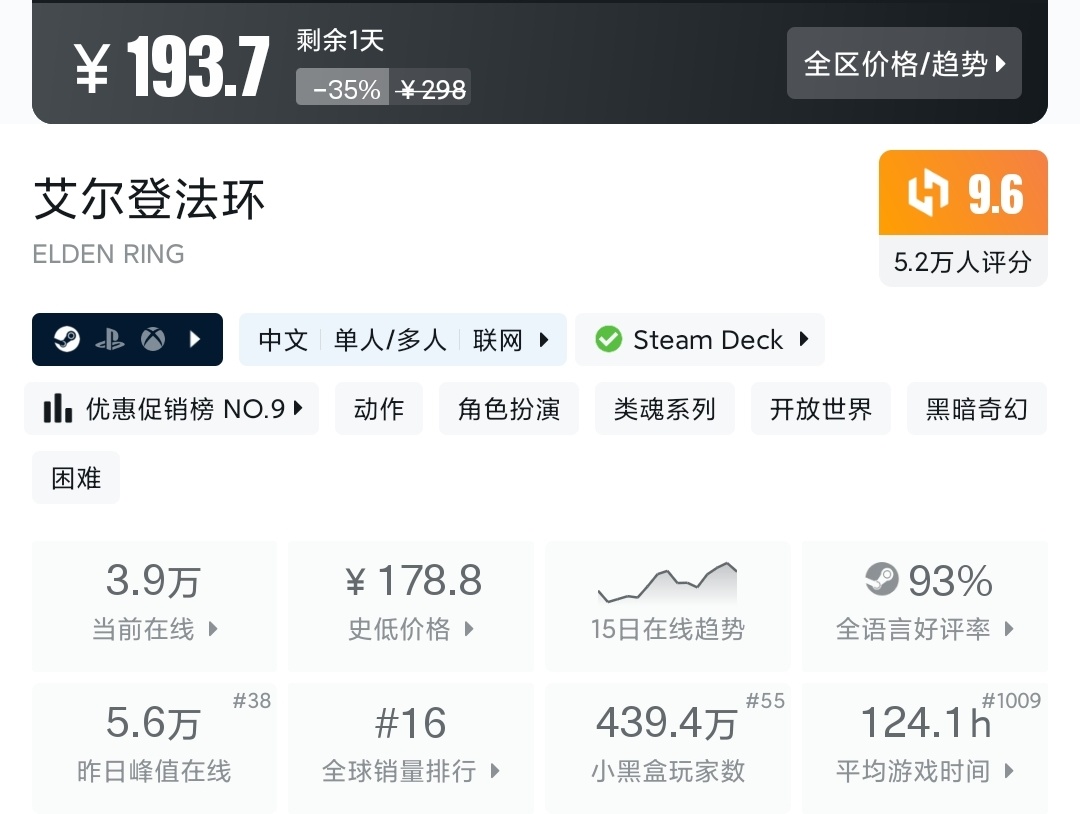View the 15日在线趋势 chart
Image resolution: width=1080 pixels, height=814 pixels.
click(x=667, y=605)
